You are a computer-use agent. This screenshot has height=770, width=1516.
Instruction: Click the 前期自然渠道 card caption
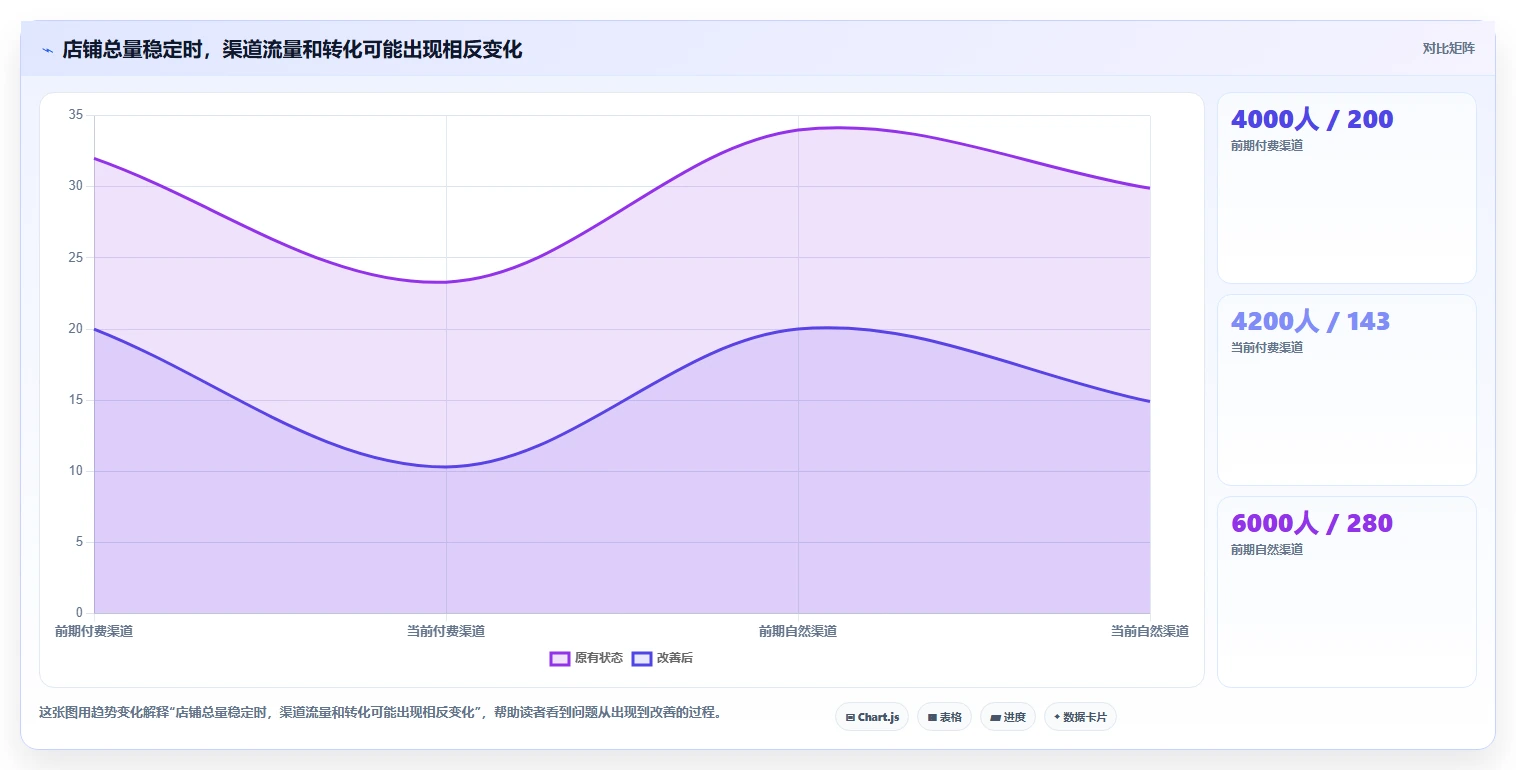[x=1267, y=549]
